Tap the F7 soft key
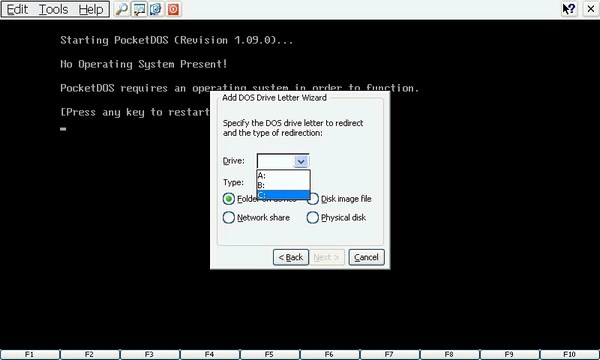This screenshot has height=360, width=600. pos(390,354)
